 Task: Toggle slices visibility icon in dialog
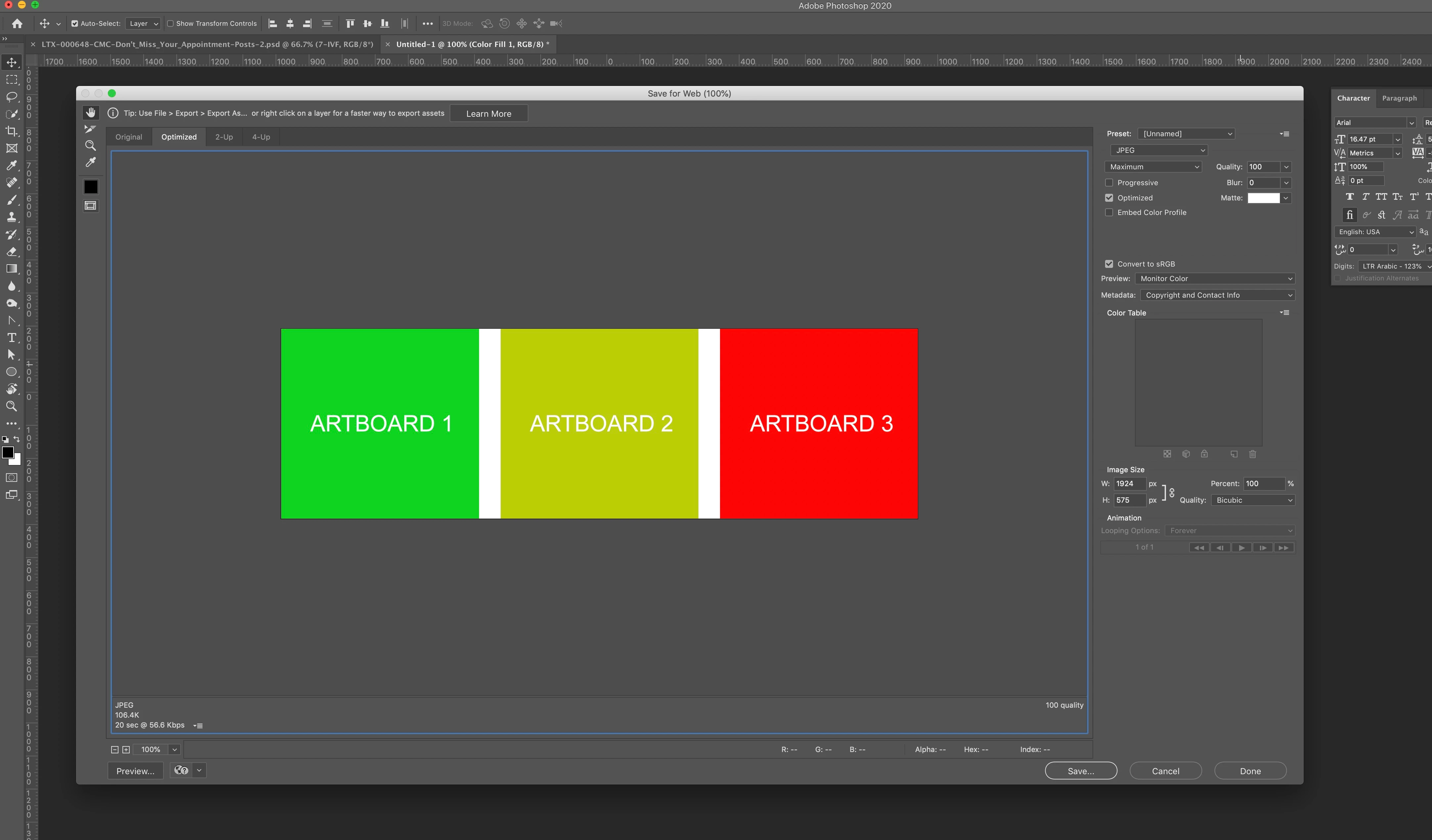click(90, 206)
